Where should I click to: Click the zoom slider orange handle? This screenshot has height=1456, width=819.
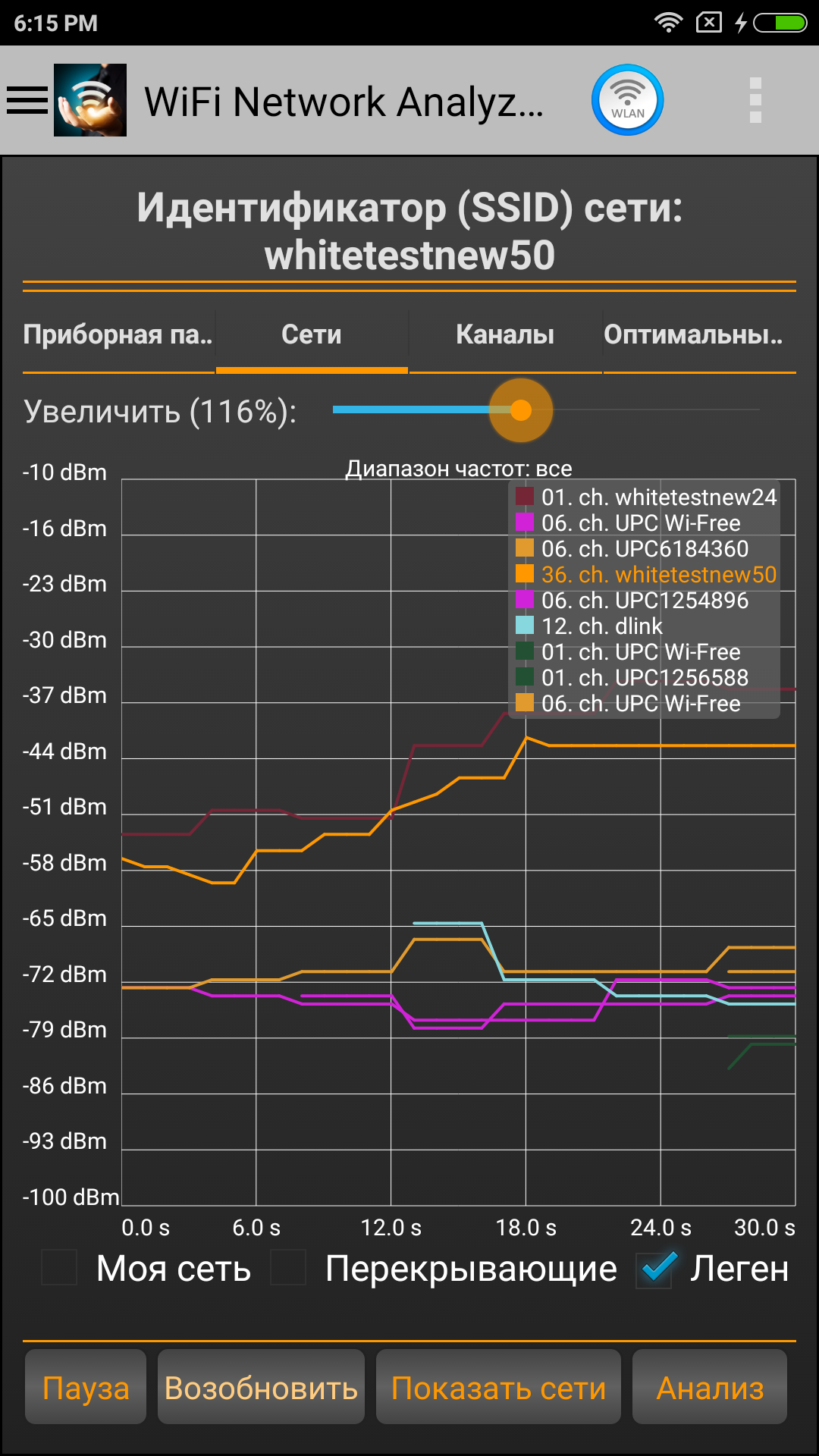point(521,410)
